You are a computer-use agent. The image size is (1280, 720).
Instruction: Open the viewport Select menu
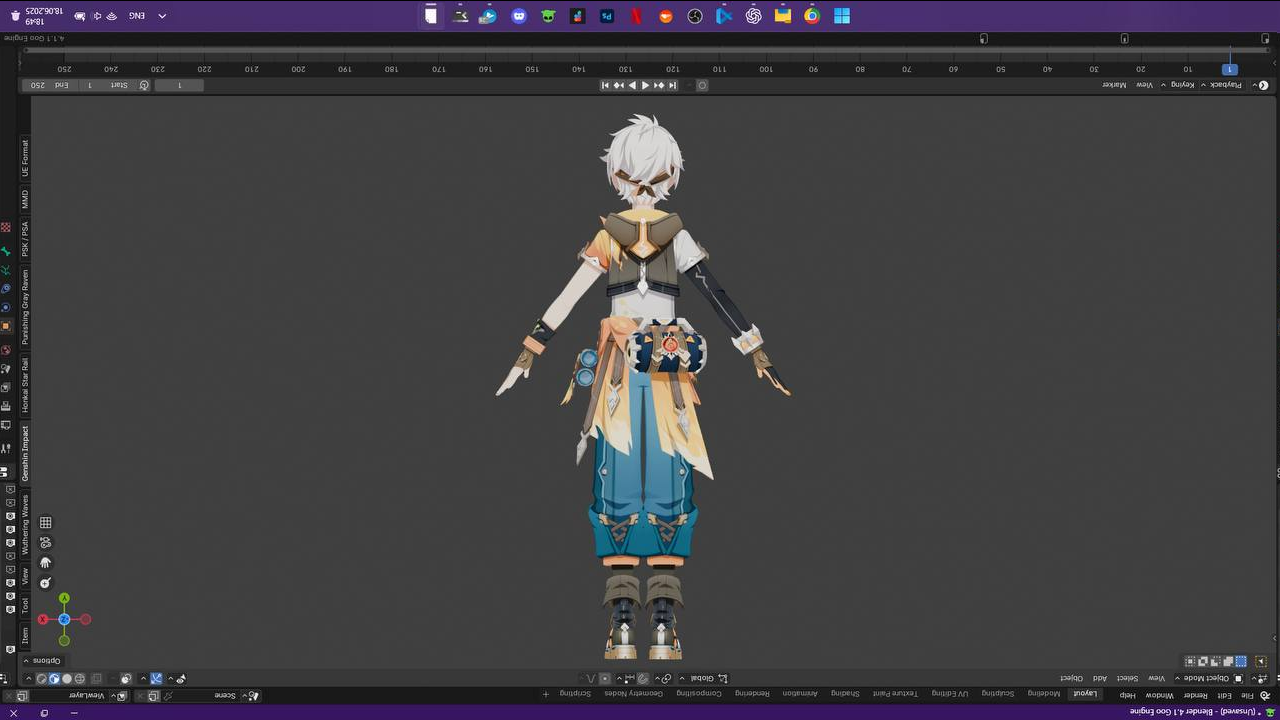point(1127,678)
